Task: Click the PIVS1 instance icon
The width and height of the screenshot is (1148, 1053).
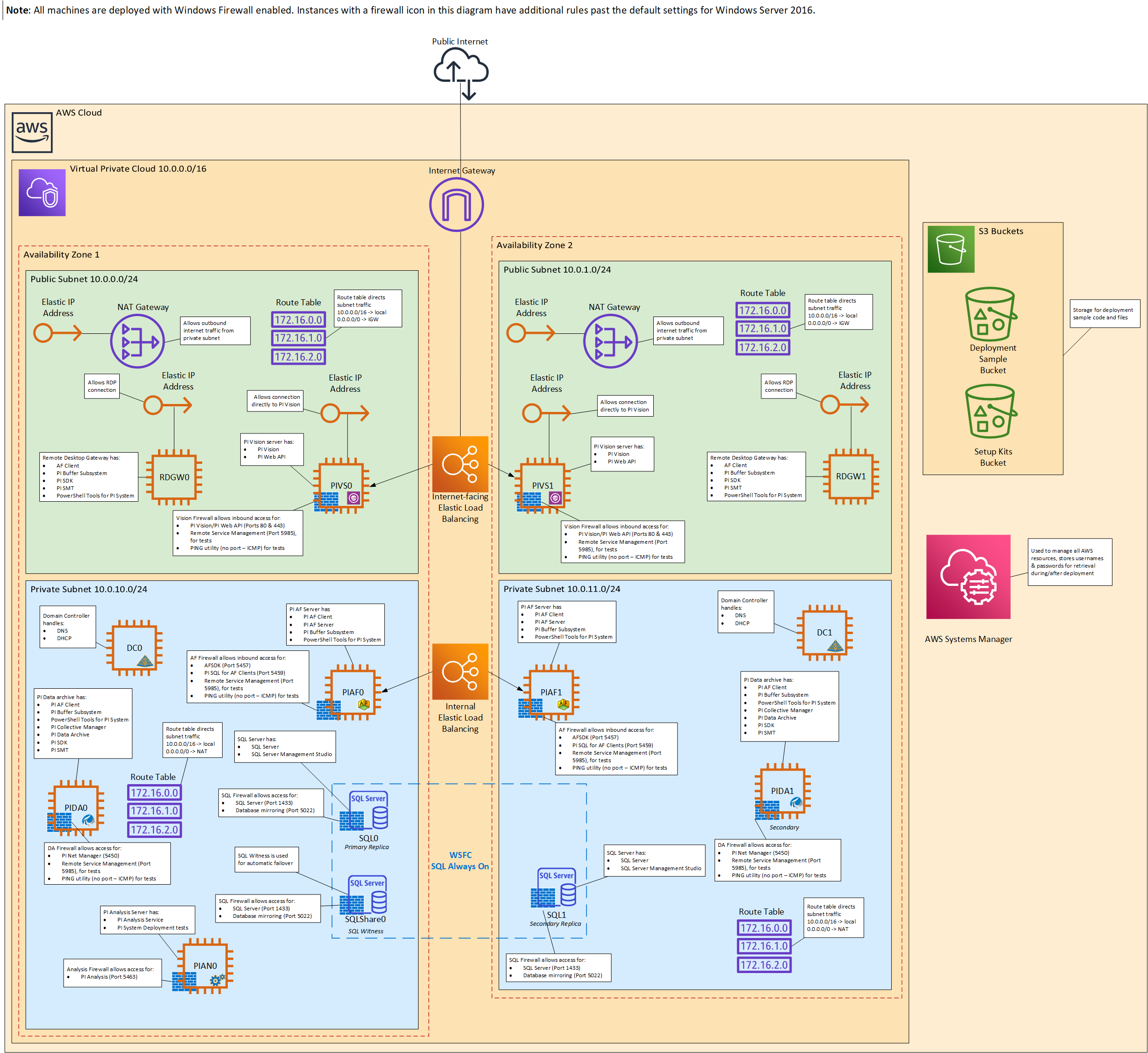Action: (x=542, y=485)
